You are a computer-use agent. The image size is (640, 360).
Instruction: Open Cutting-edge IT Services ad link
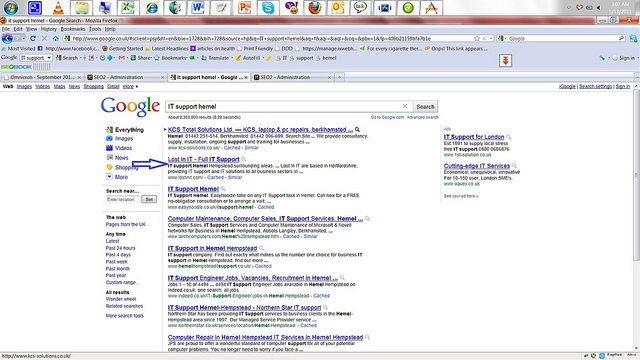477,166
